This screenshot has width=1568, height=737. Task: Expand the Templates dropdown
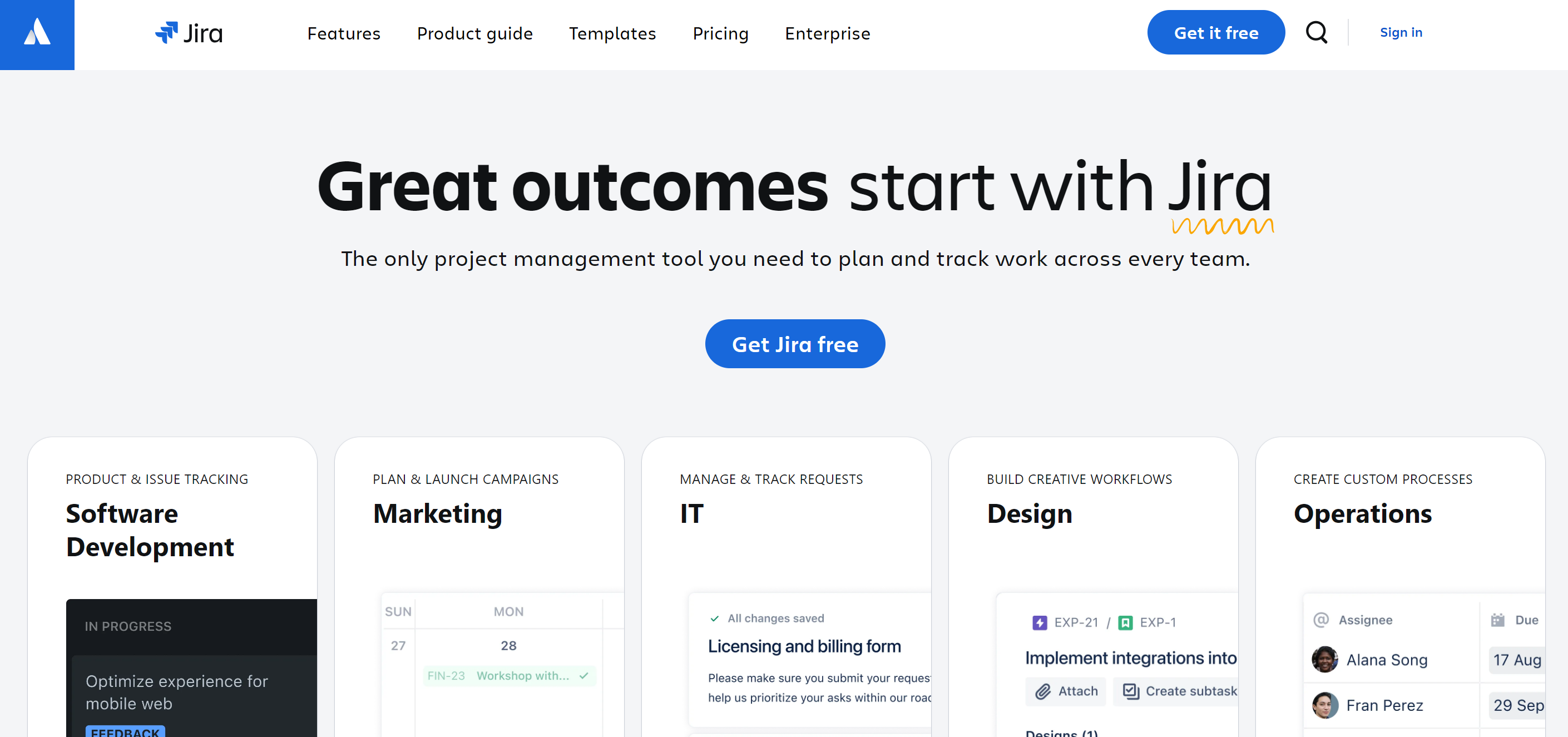coord(612,33)
